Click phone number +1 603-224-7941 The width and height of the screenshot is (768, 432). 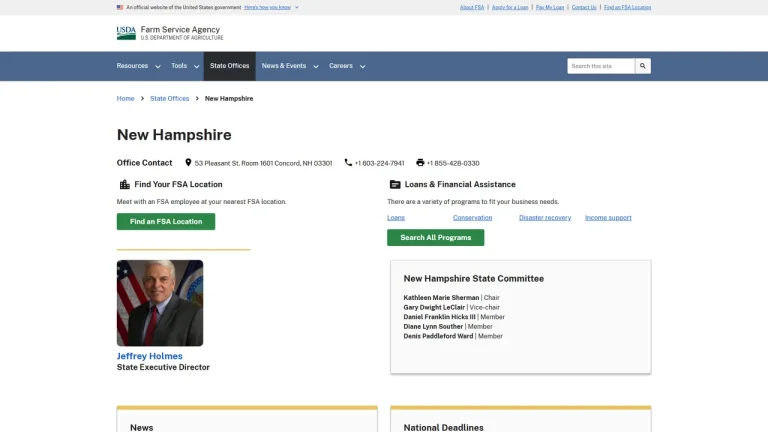[x=380, y=163]
